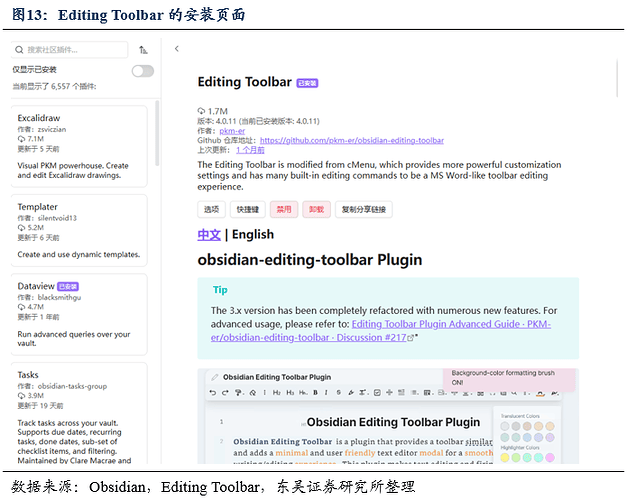Click the 1 个月前 last-updated link
The width and height of the screenshot is (627, 499).
pyautogui.click(x=250, y=150)
